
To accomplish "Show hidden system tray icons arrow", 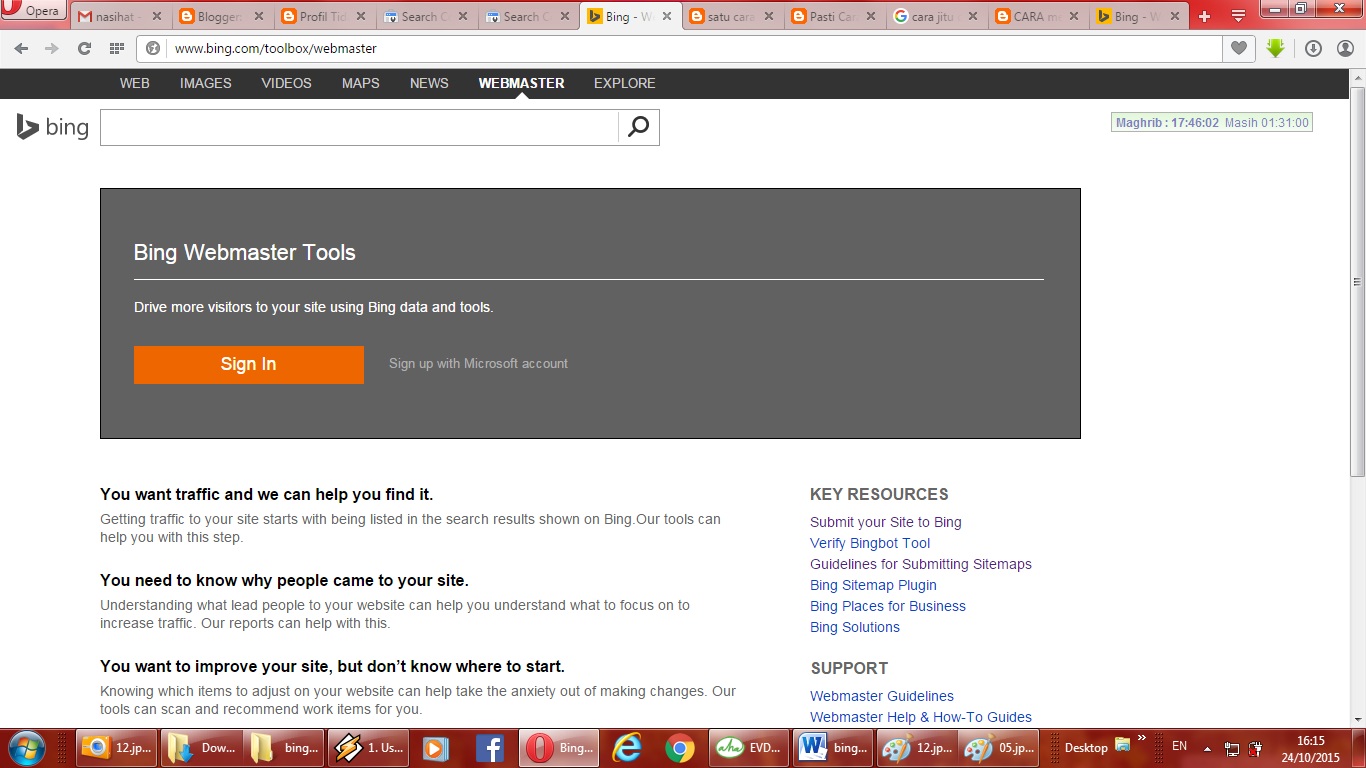I will pos(1207,747).
